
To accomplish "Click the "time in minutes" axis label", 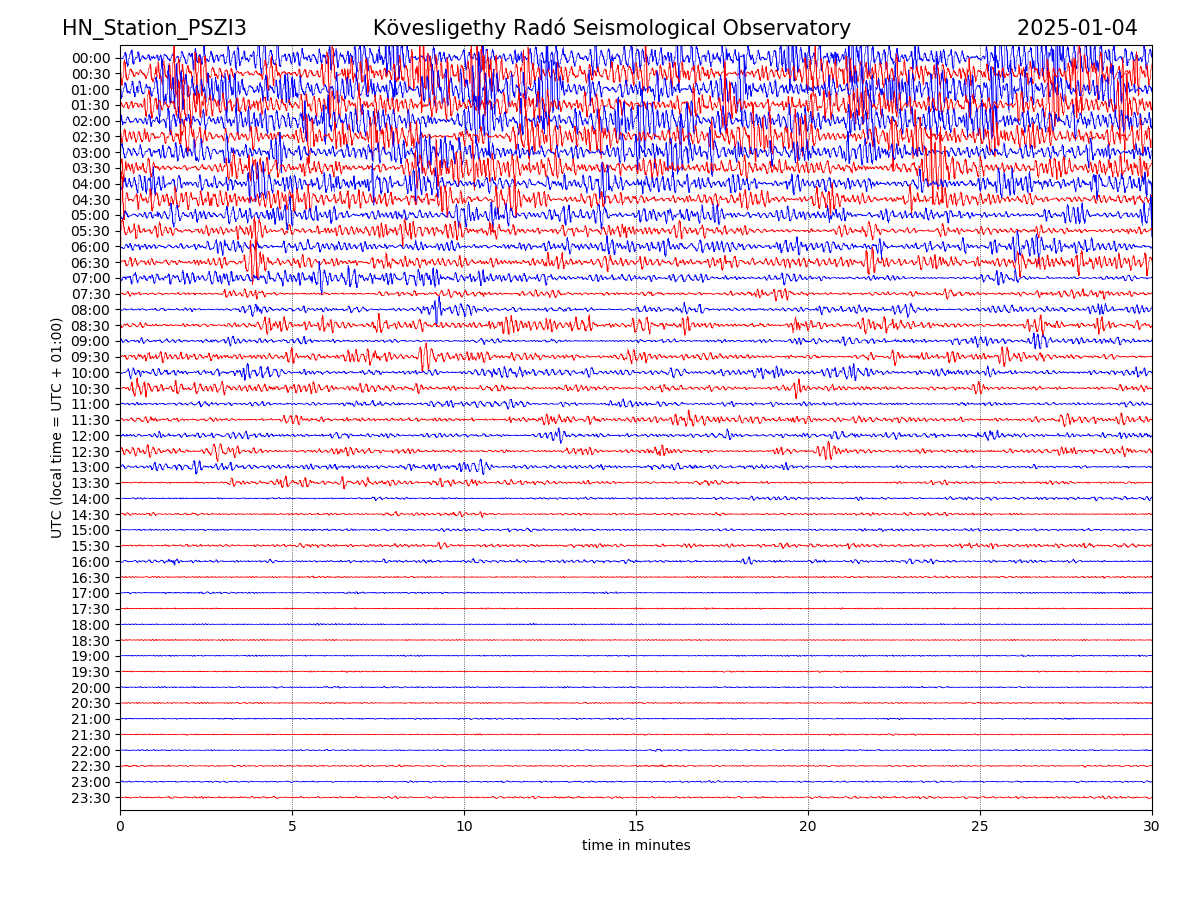I will pyautogui.click(x=636, y=846).
